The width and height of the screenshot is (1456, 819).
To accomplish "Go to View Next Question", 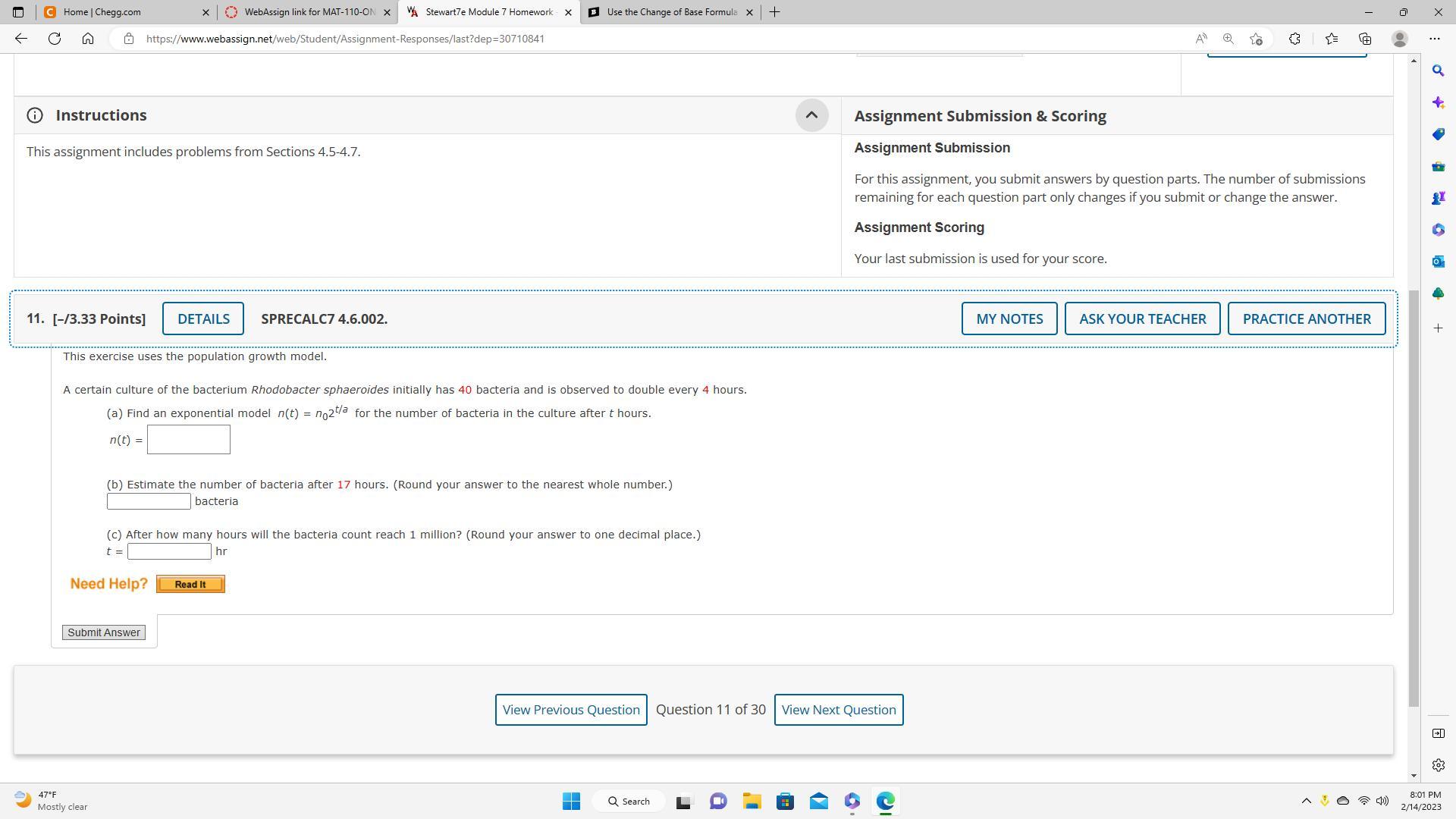I will (838, 710).
